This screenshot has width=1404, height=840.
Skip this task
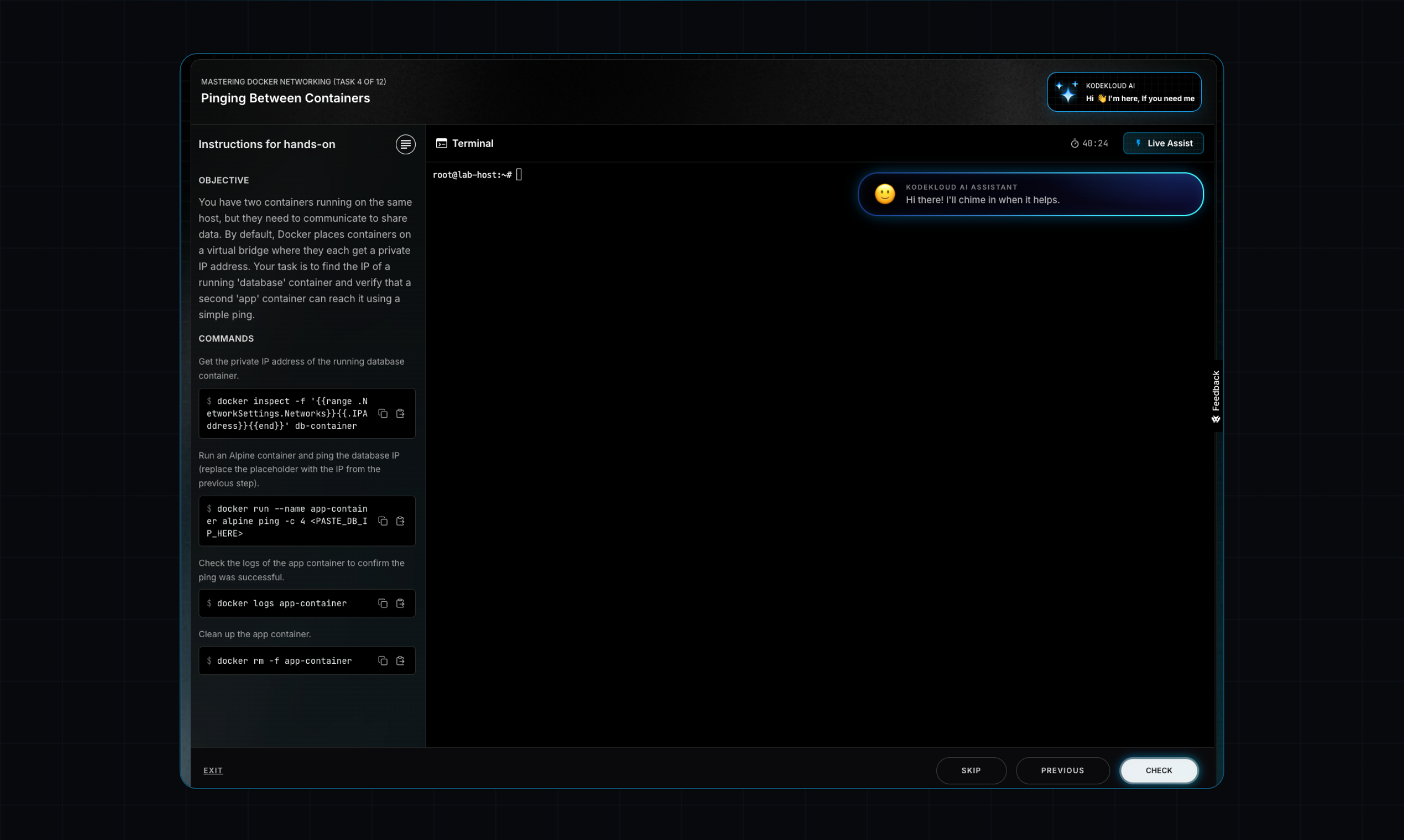point(971,770)
